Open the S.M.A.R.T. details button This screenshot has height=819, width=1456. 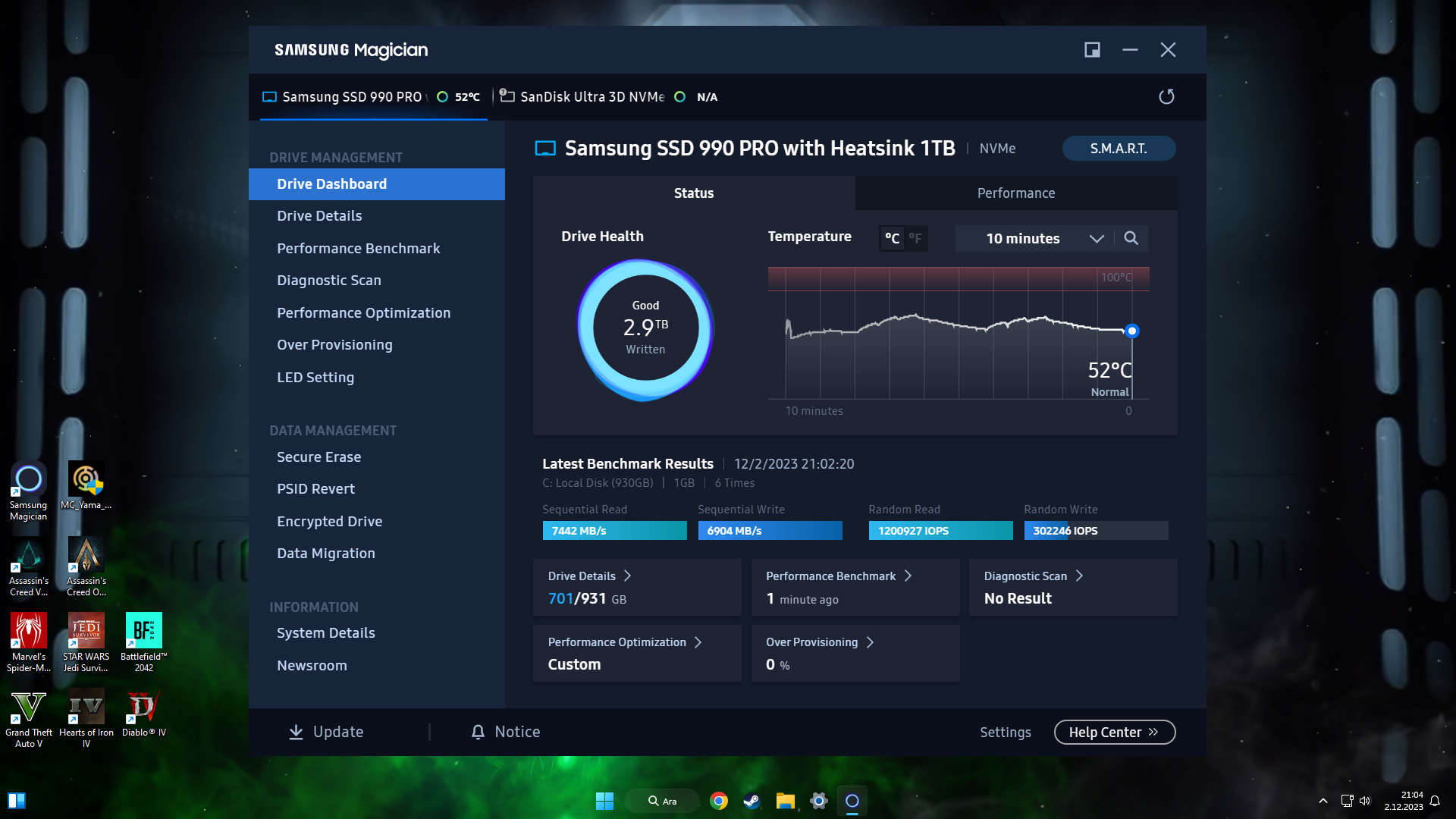click(x=1118, y=149)
